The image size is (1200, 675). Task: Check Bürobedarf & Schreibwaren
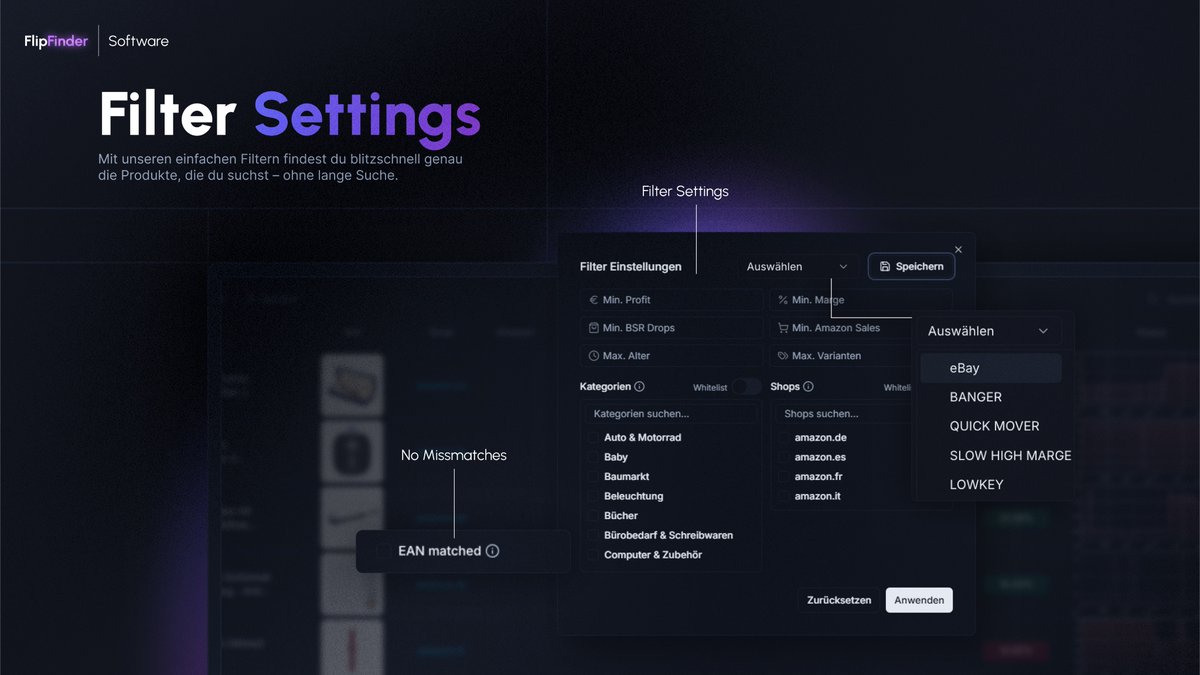click(x=593, y=535)
